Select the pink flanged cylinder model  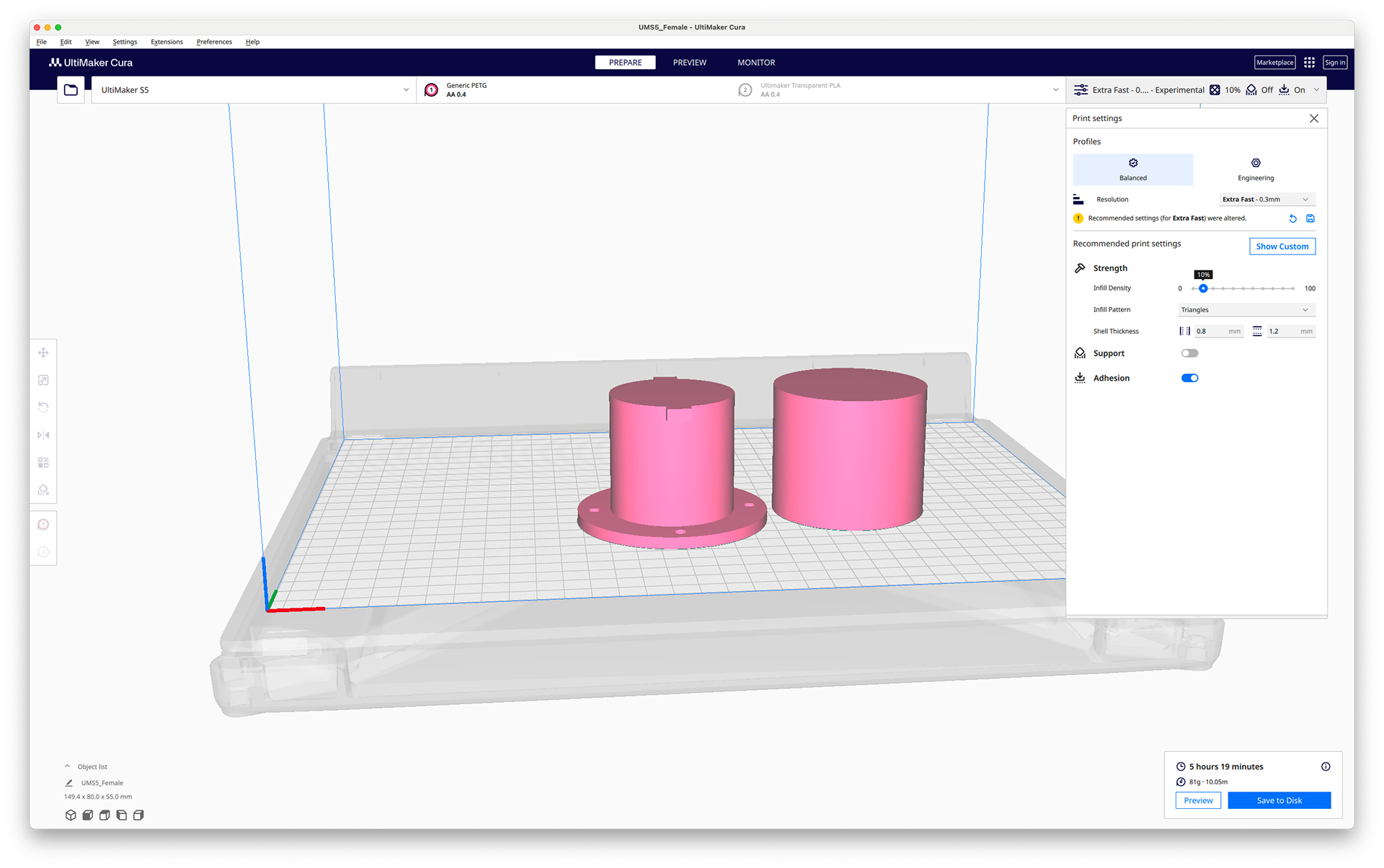(672, 461)
